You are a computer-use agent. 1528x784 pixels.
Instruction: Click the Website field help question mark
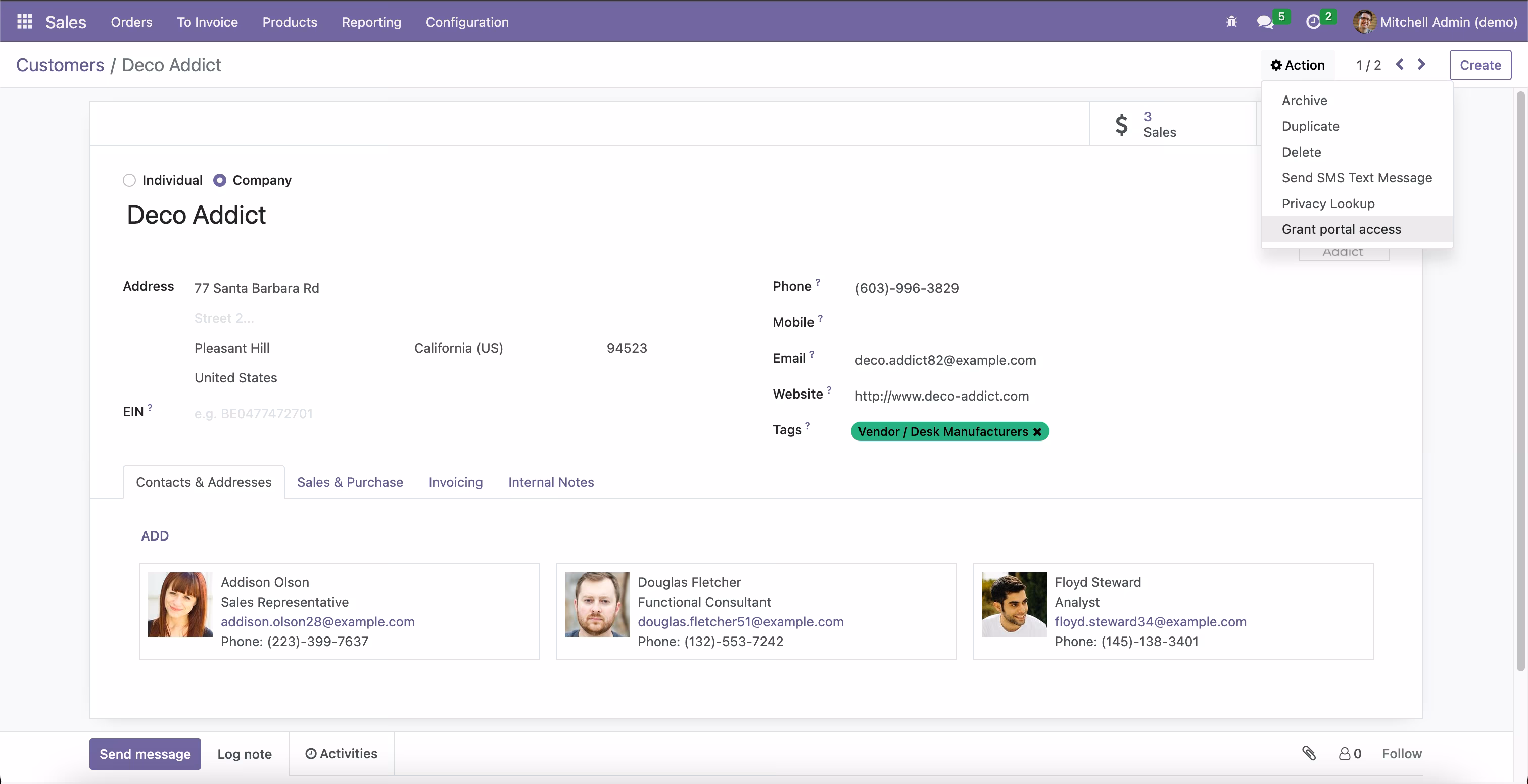[x=829, y=389]
